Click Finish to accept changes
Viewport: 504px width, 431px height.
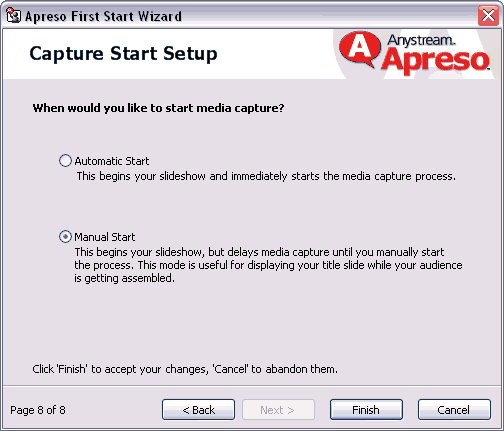tap(366, 410)
